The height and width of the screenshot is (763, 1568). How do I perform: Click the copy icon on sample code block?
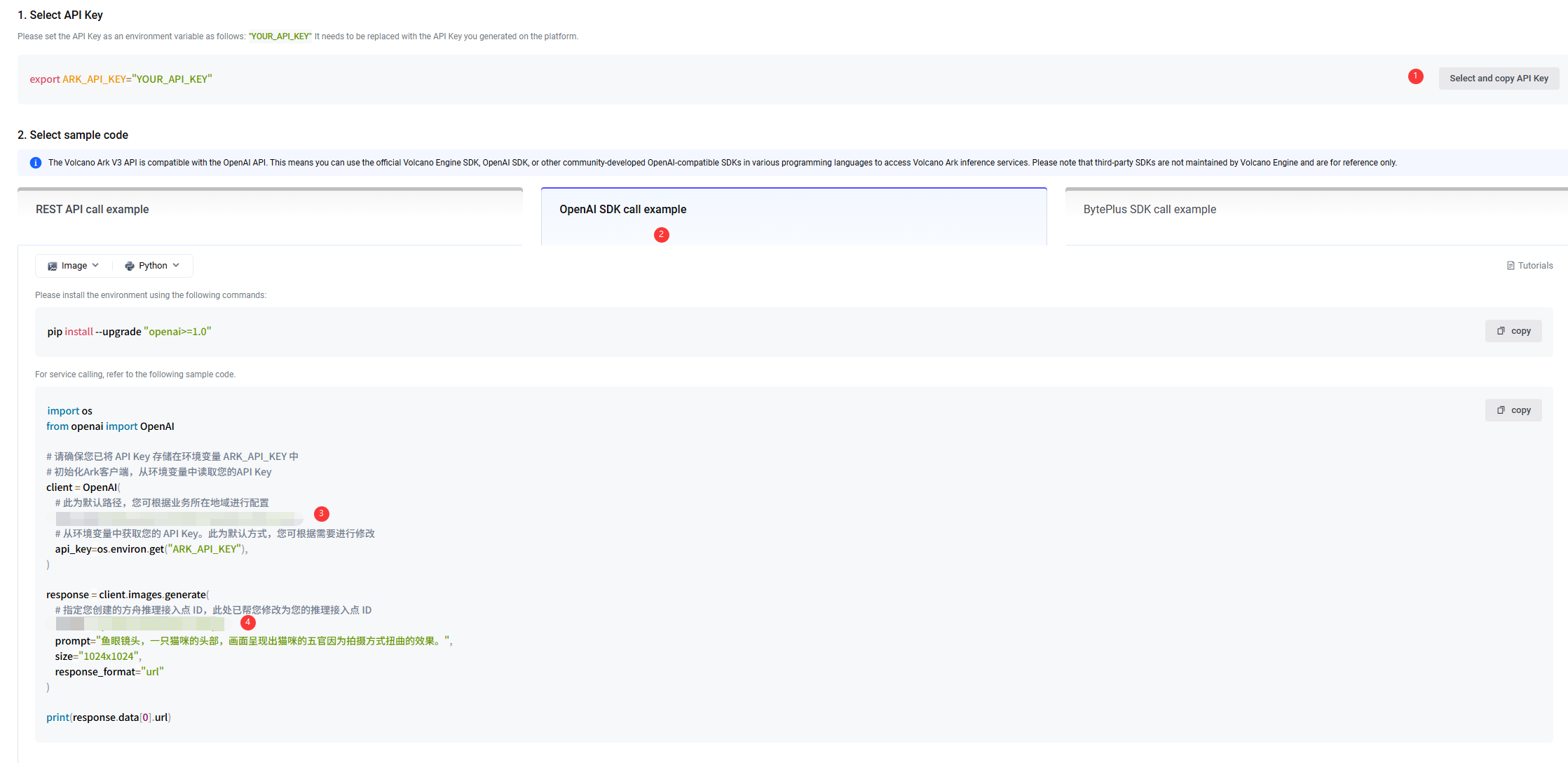1501,410
